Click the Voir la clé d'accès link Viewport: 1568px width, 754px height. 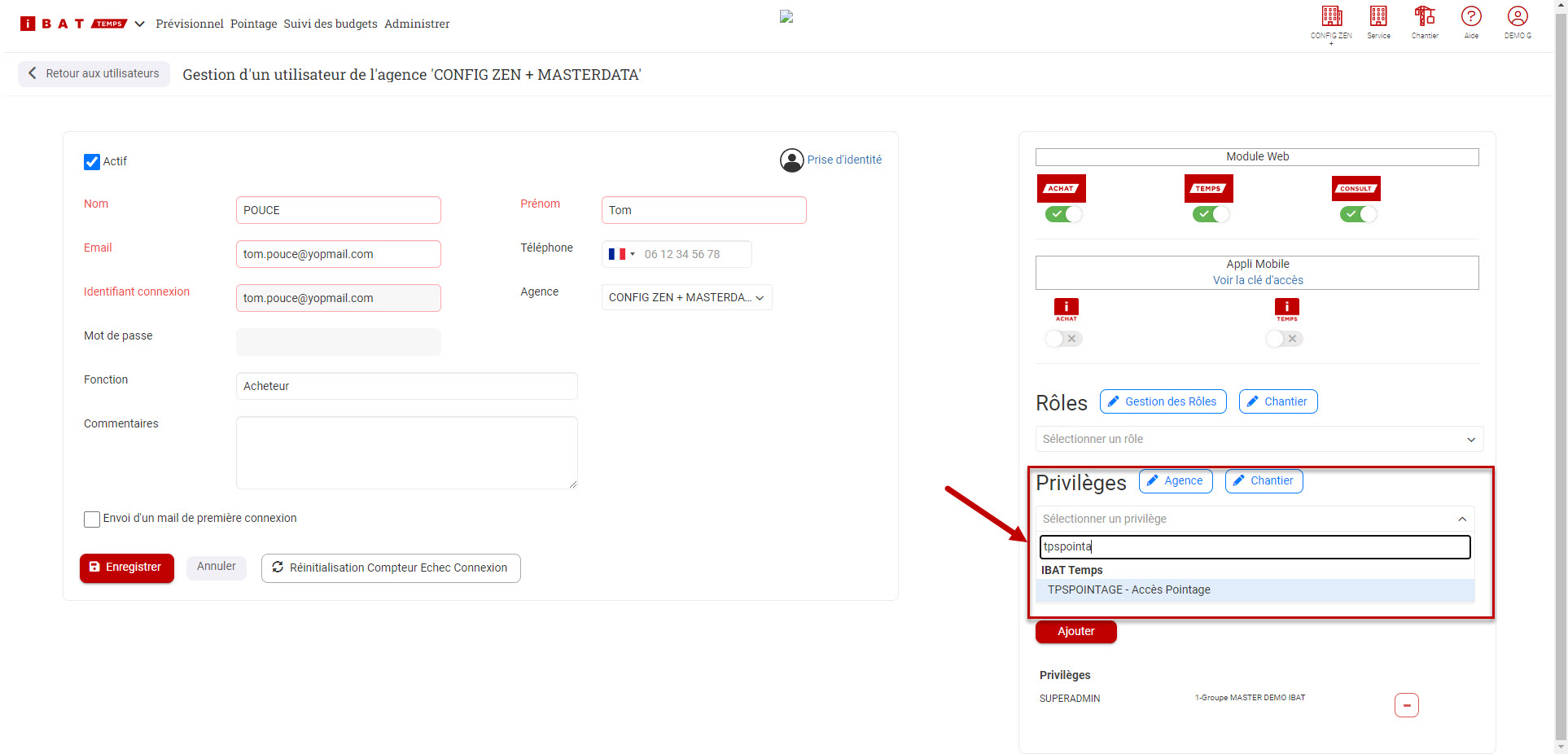click(1257, 280)
